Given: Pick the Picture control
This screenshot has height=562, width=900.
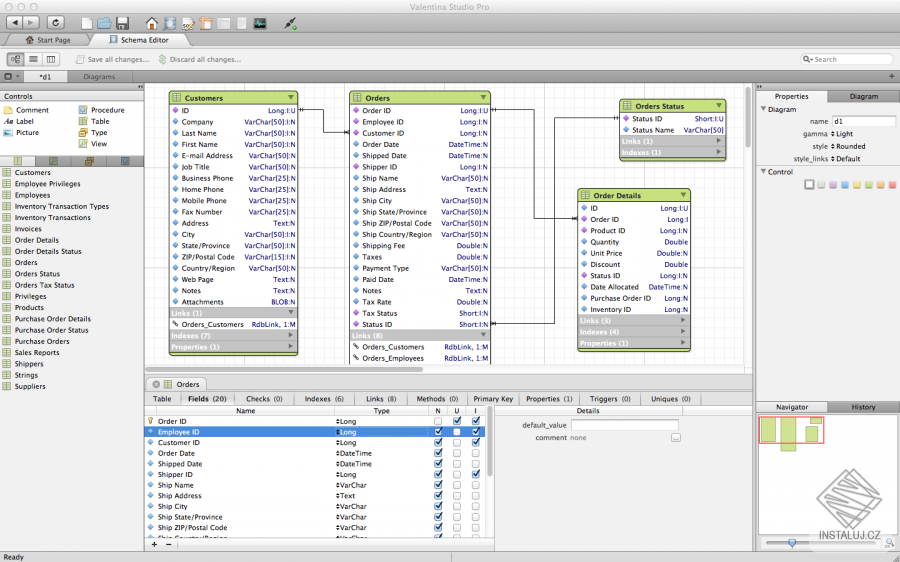Looking at the screenshot, I should 21,133.
